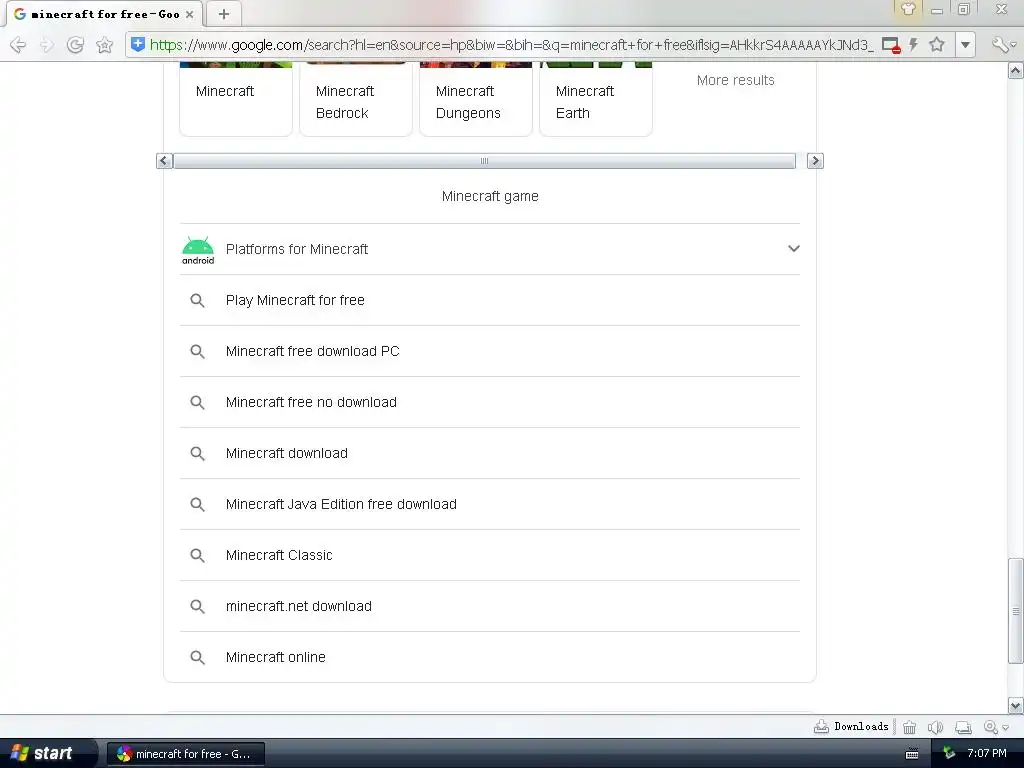
Task: Search 'Minecraft Classic' suggestion
Action: (x=490, y=555)
